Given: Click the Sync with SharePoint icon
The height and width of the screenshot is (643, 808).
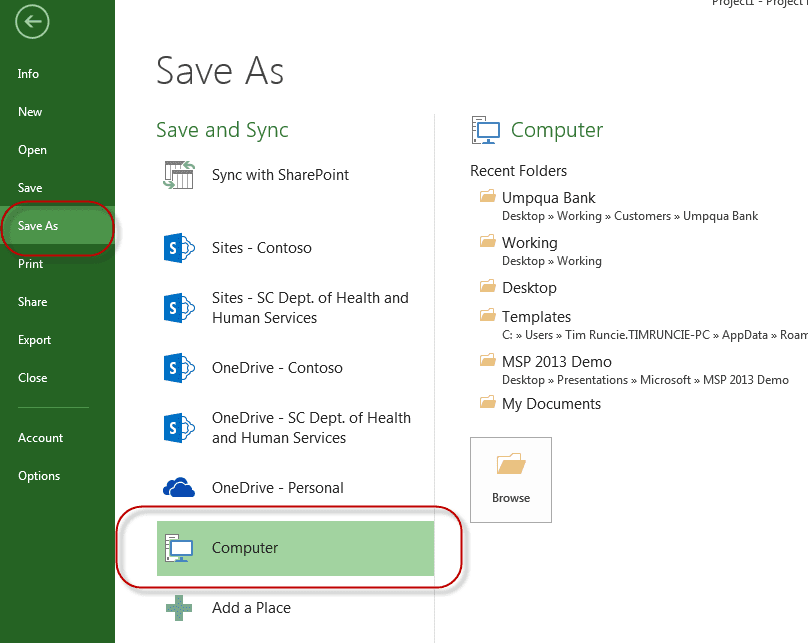Looking at the screenshot, I should pos(179,175).
